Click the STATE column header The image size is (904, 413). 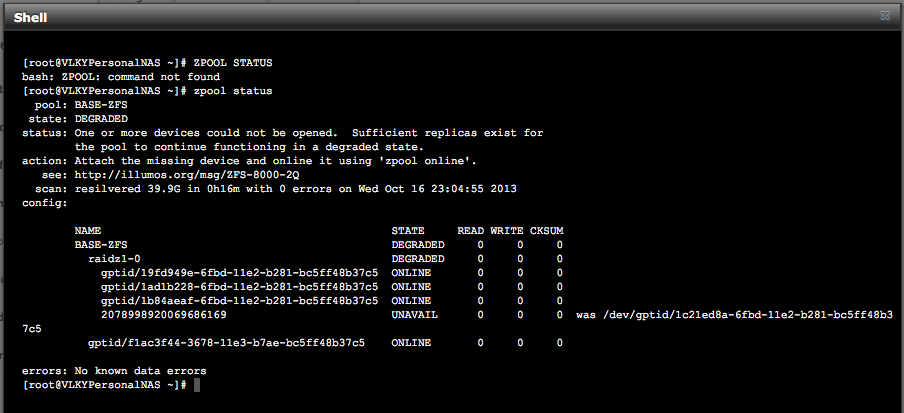click(408, 231)
